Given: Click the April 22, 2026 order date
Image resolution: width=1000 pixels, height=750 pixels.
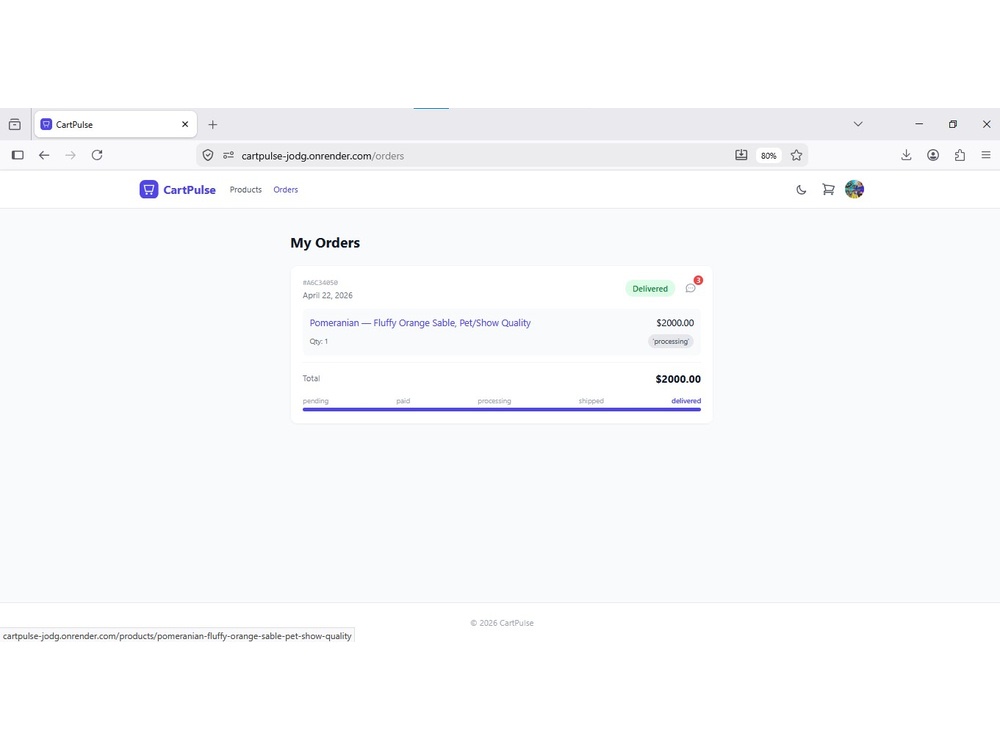Looking at the screenshot, I should coord(328,295).
